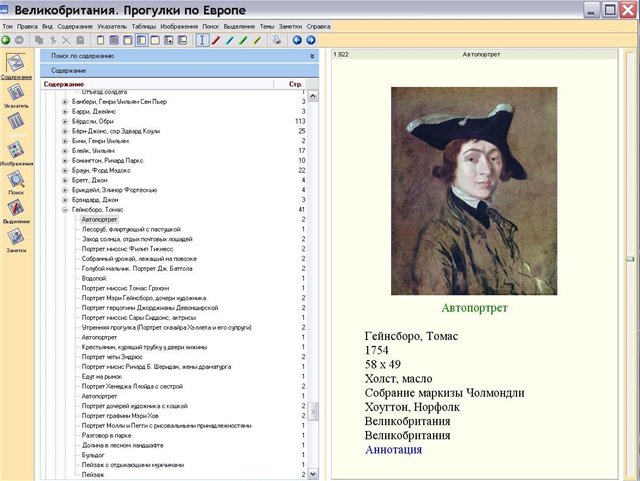640x481 pixels.
Task: Expand the Блейк, Уильям tree node
Action: 65,150
